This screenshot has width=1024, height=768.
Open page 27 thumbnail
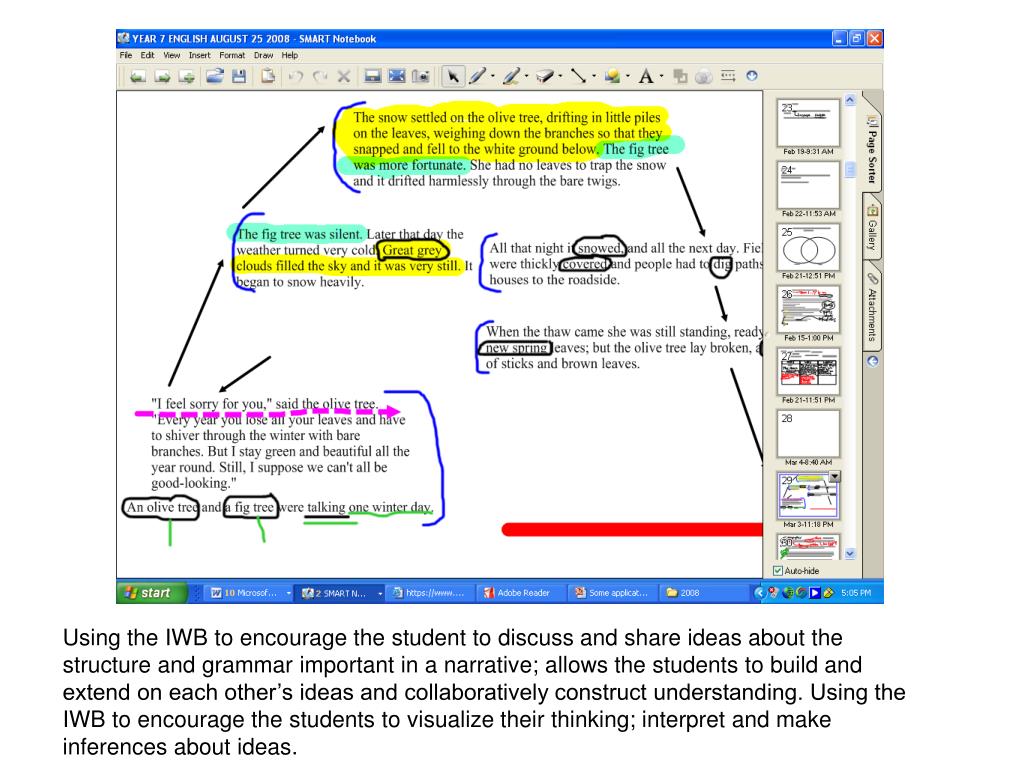tap(808, 372)
